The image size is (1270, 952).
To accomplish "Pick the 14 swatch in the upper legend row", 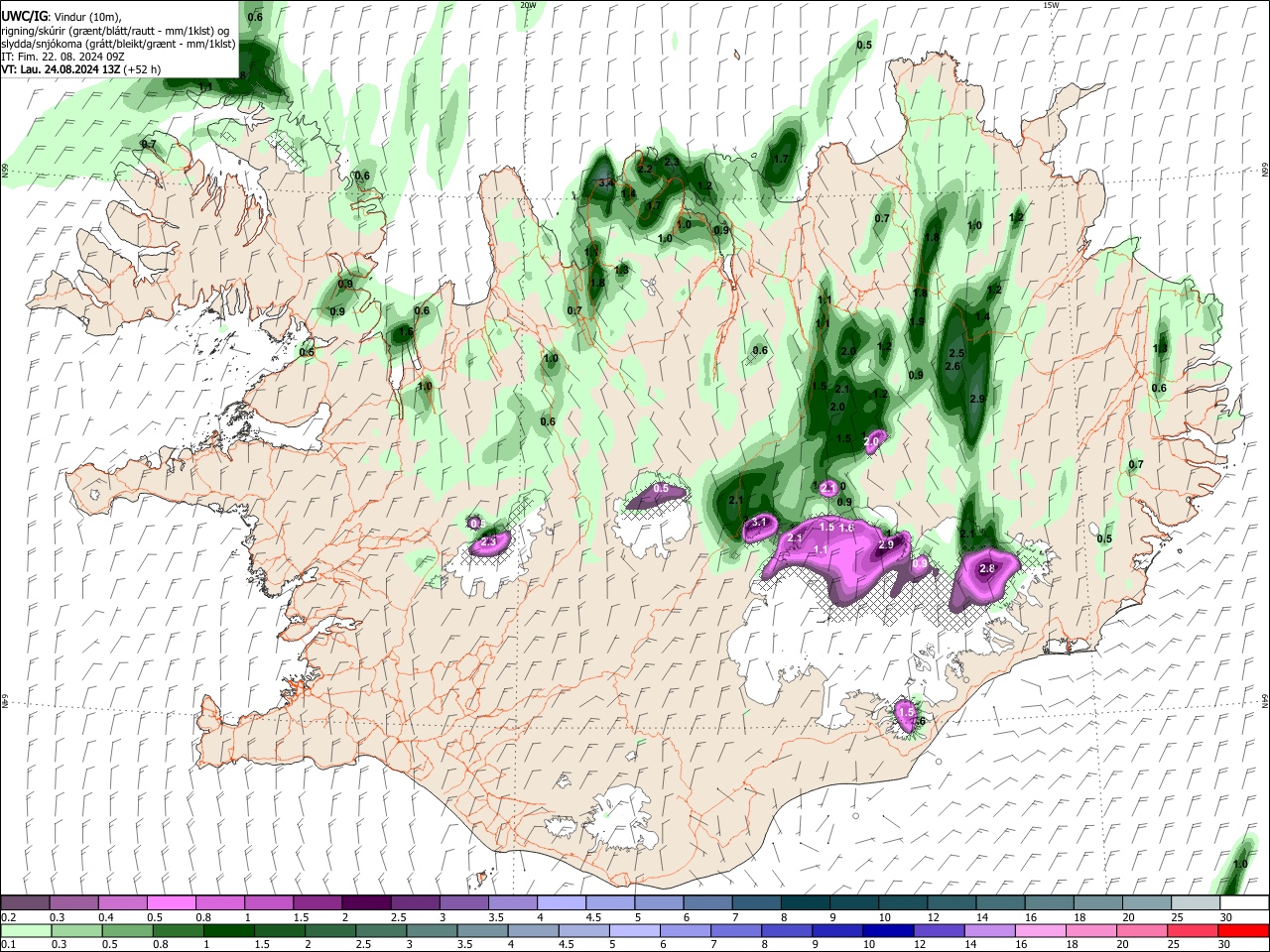I will pyautogui.click(x=1001, y=902).
